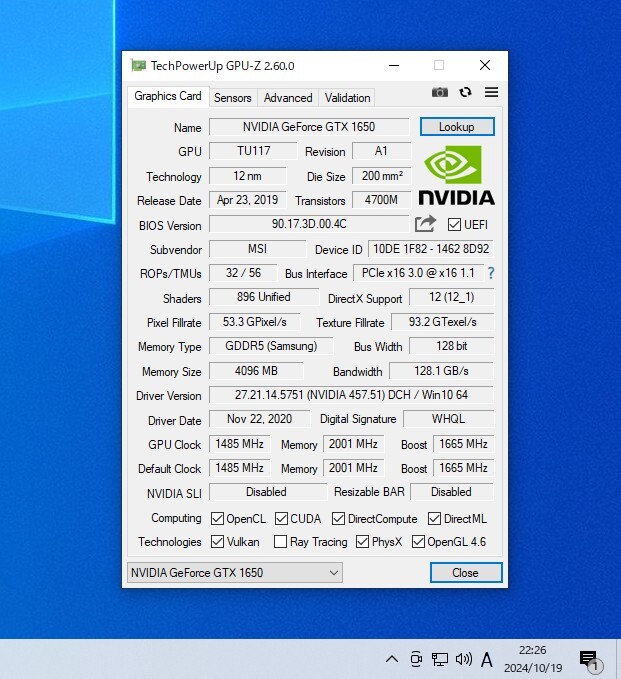Image resolution: width=621 pixels, height=679 pixels.
Task: Click the TU117 GPU value
Action: tap(253, 151)
